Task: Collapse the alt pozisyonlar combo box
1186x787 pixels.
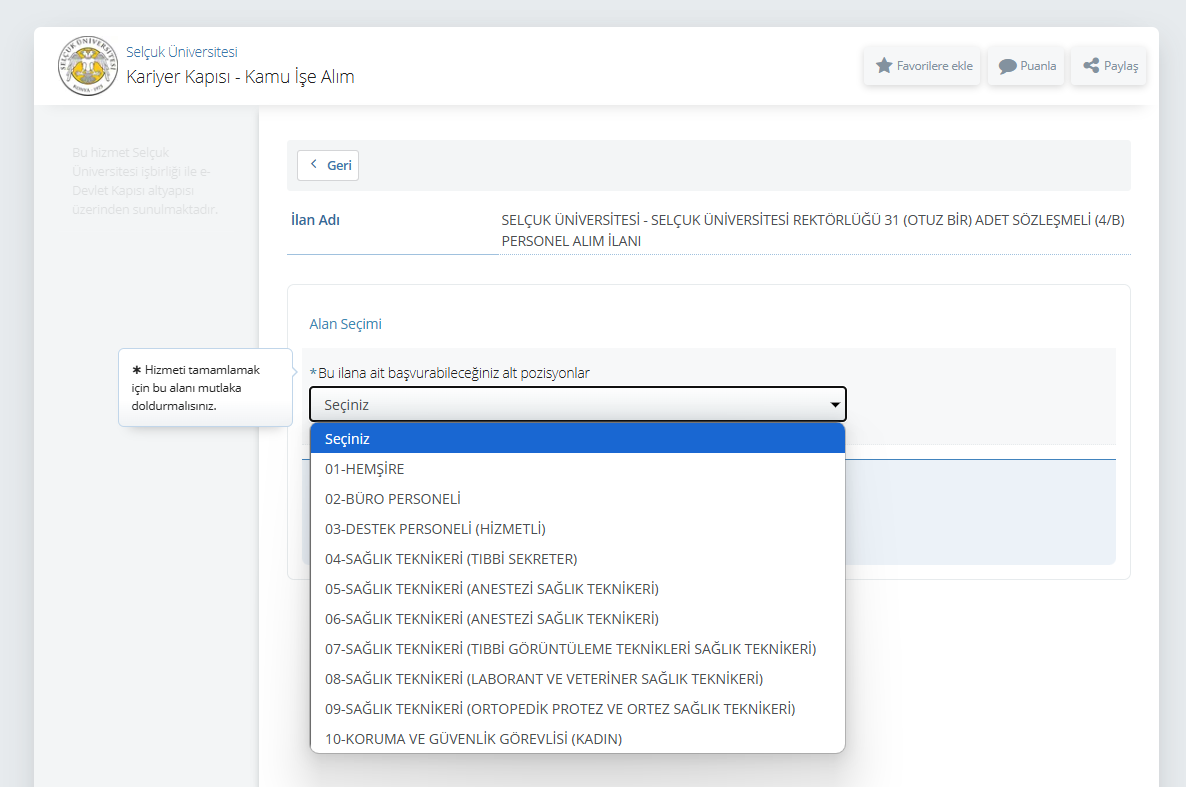Action: 578,404
